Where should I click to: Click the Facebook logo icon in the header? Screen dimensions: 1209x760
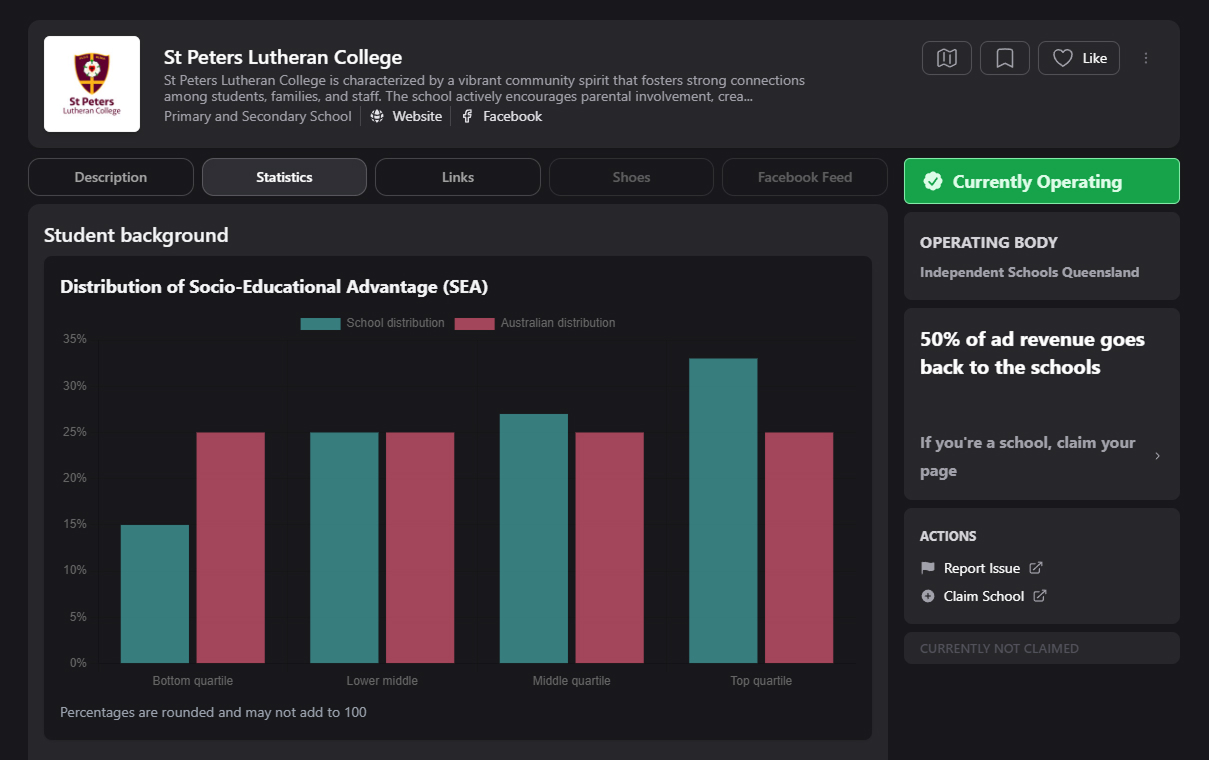[x=467, y=116]
